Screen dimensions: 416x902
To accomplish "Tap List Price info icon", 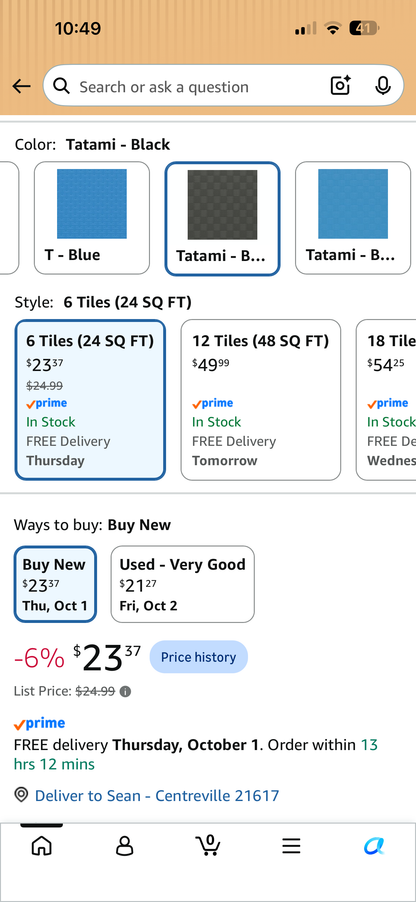I will pyautogui.click(x=125, y=691).
